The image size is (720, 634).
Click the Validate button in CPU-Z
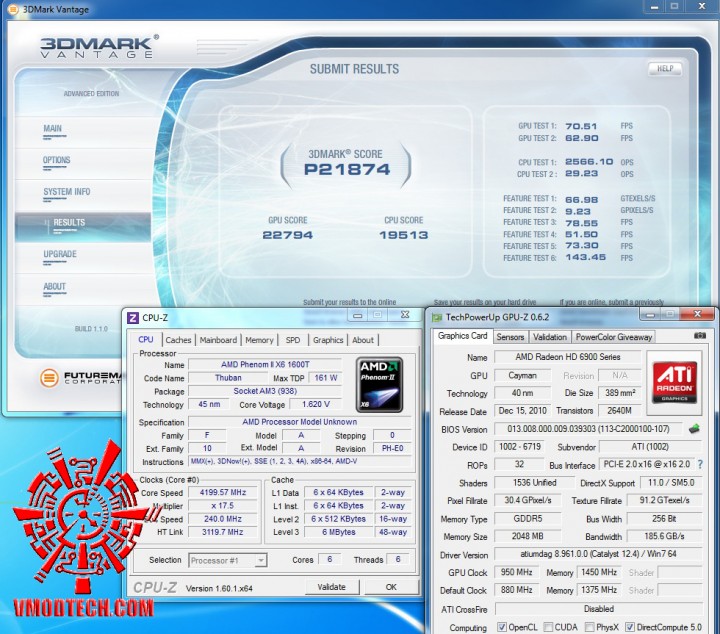pyautogui.click(x=332, y=587)
